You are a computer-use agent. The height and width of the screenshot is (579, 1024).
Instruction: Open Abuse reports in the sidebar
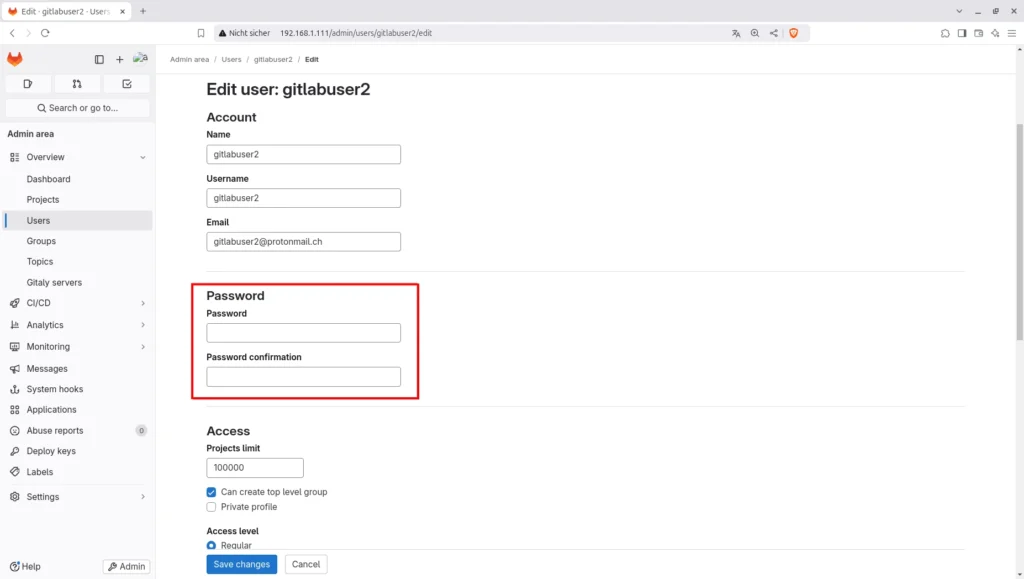pyautogui.click(x=55, y=431)
